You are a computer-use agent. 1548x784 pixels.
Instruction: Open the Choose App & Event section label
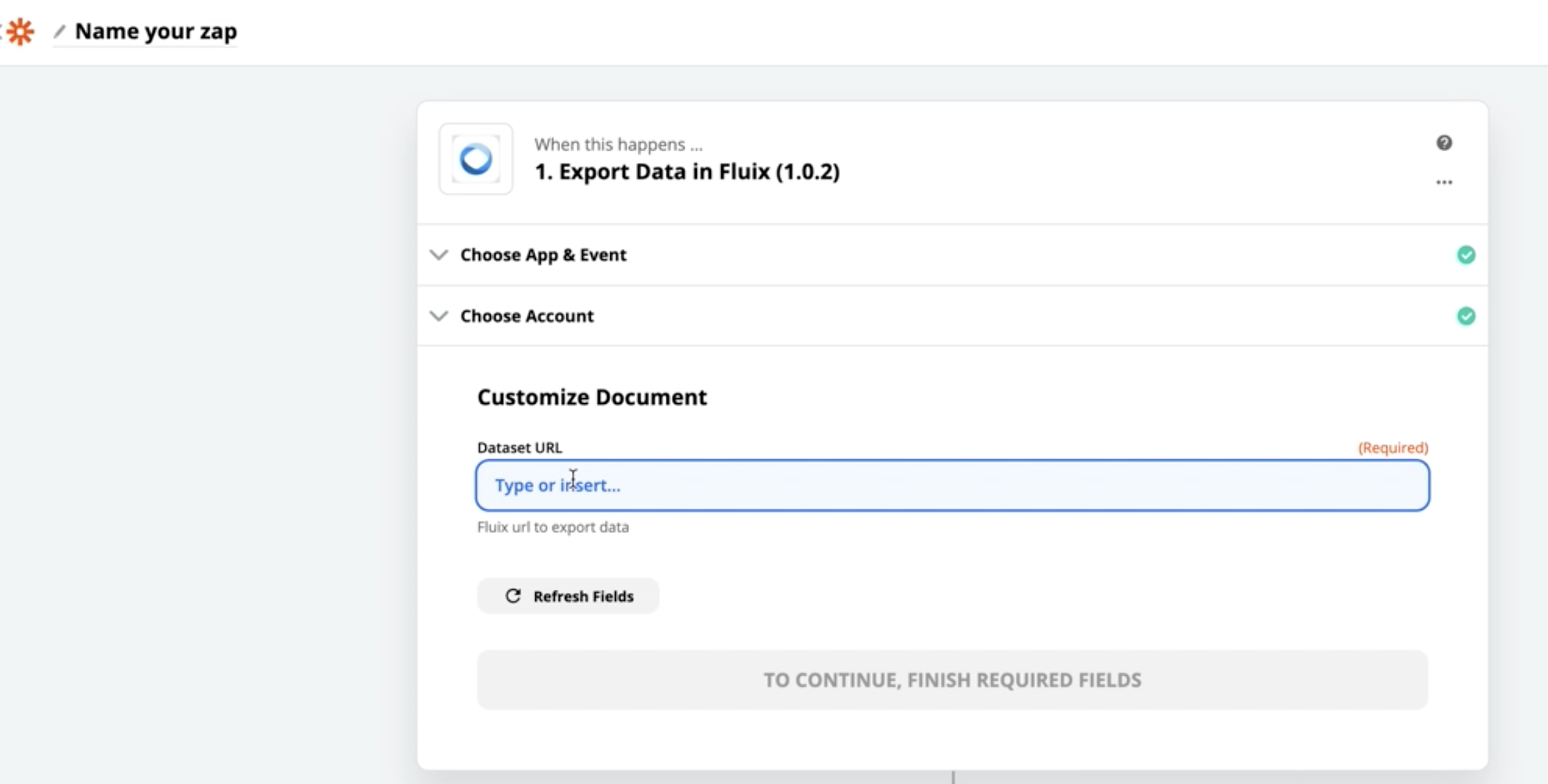[x=543, y=255]
